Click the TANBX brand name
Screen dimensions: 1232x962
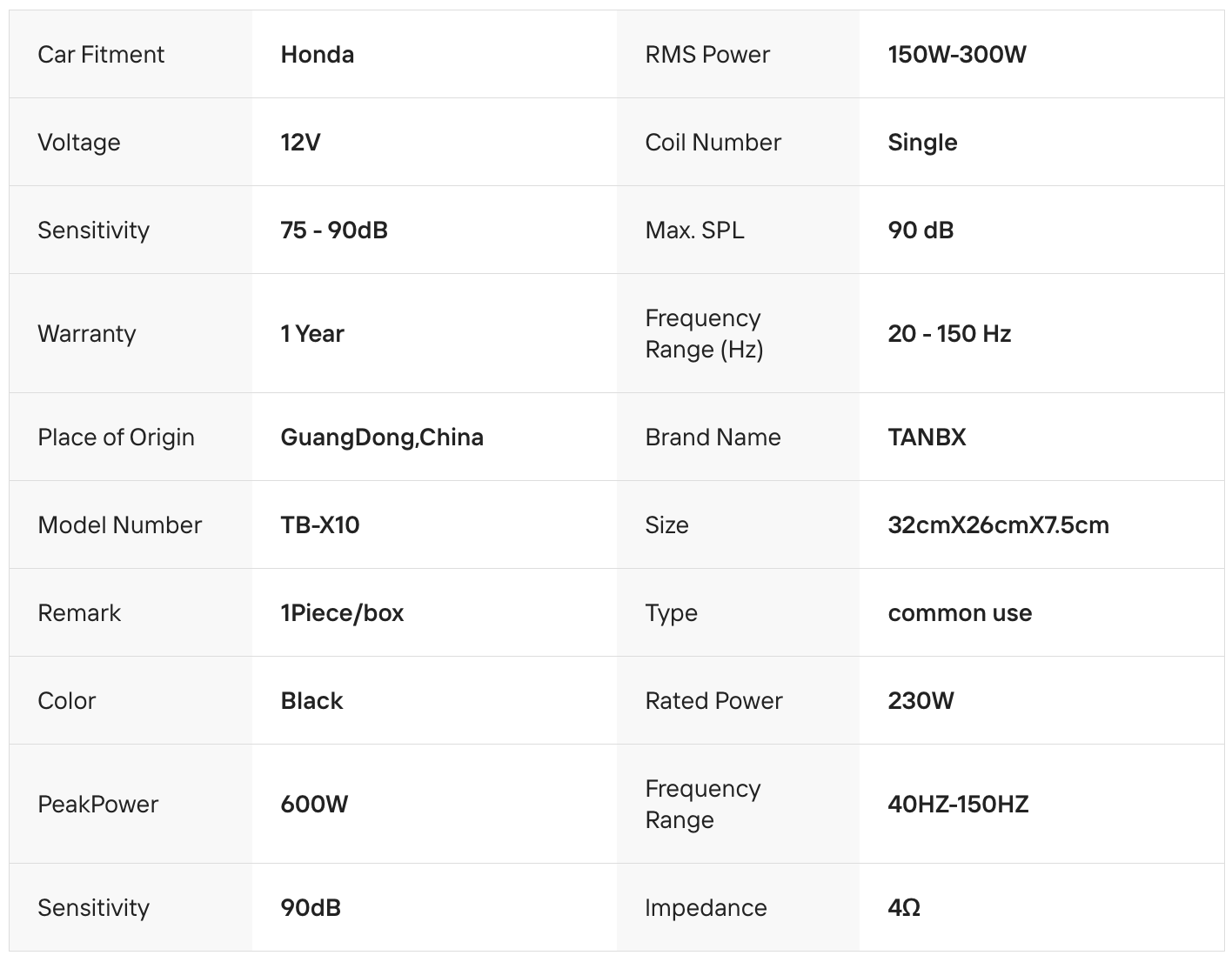pos(927,438)
